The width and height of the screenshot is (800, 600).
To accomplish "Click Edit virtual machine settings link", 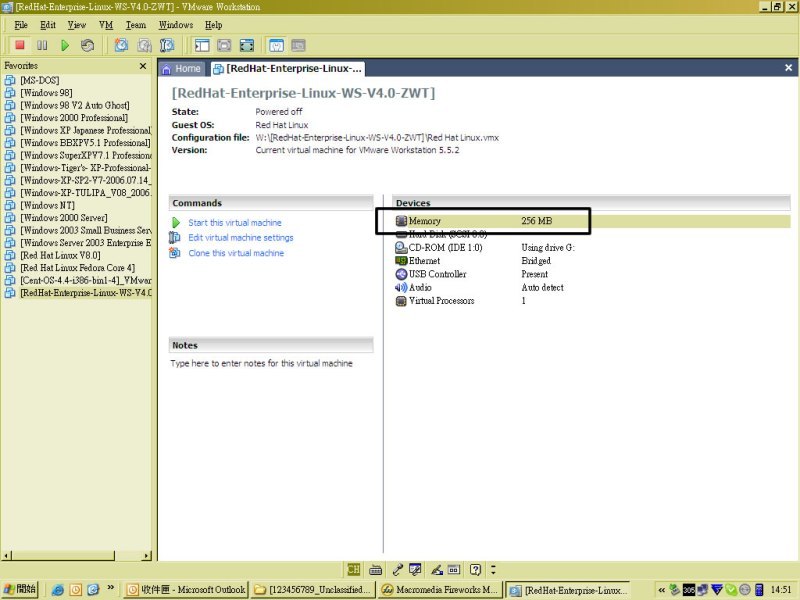I will 241,237.
